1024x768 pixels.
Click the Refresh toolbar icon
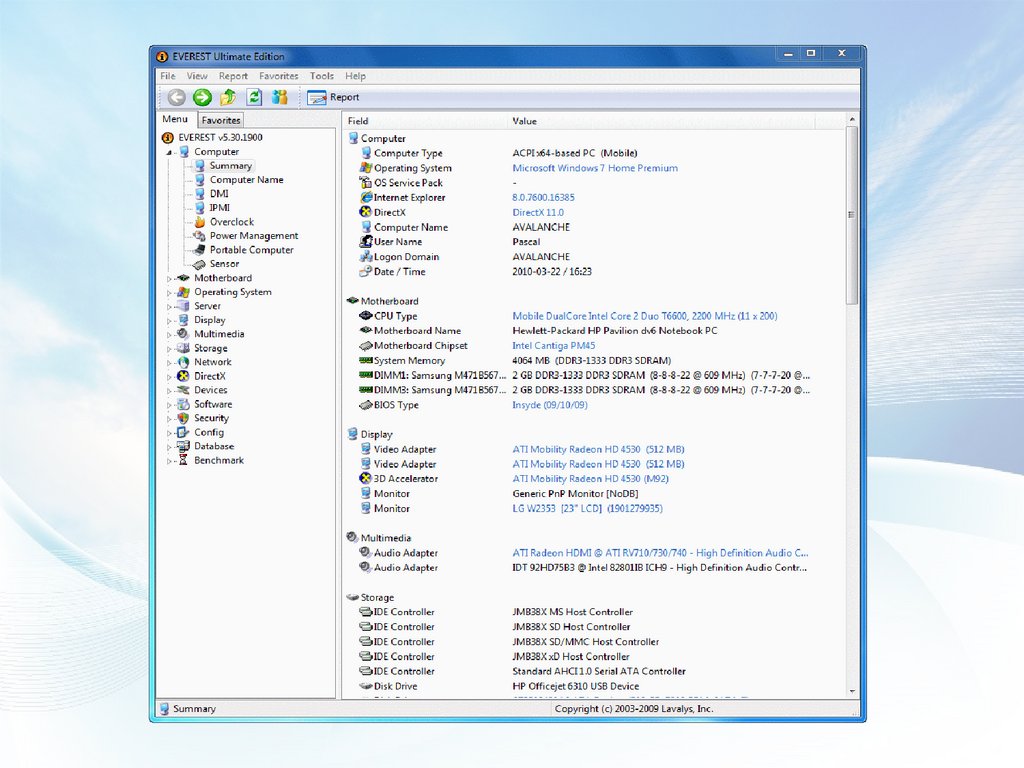[254, 97]
